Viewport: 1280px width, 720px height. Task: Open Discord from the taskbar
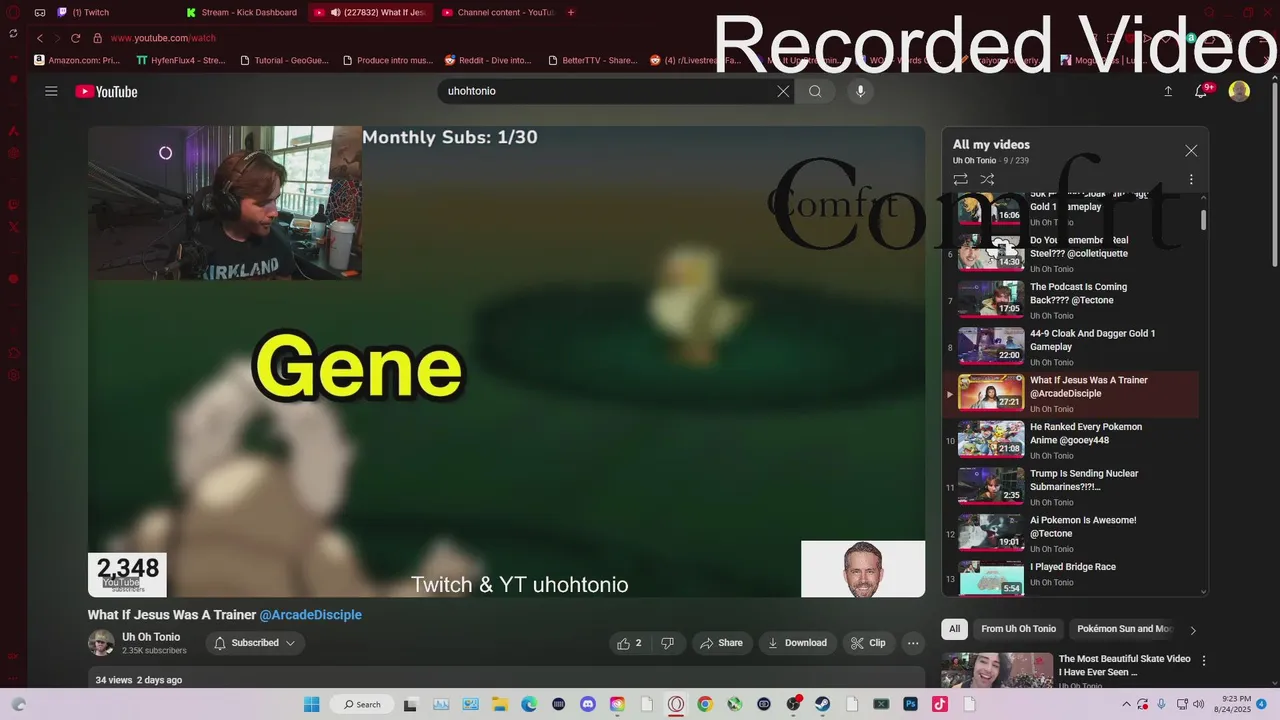pyautogui.click(x=587, y=704)
